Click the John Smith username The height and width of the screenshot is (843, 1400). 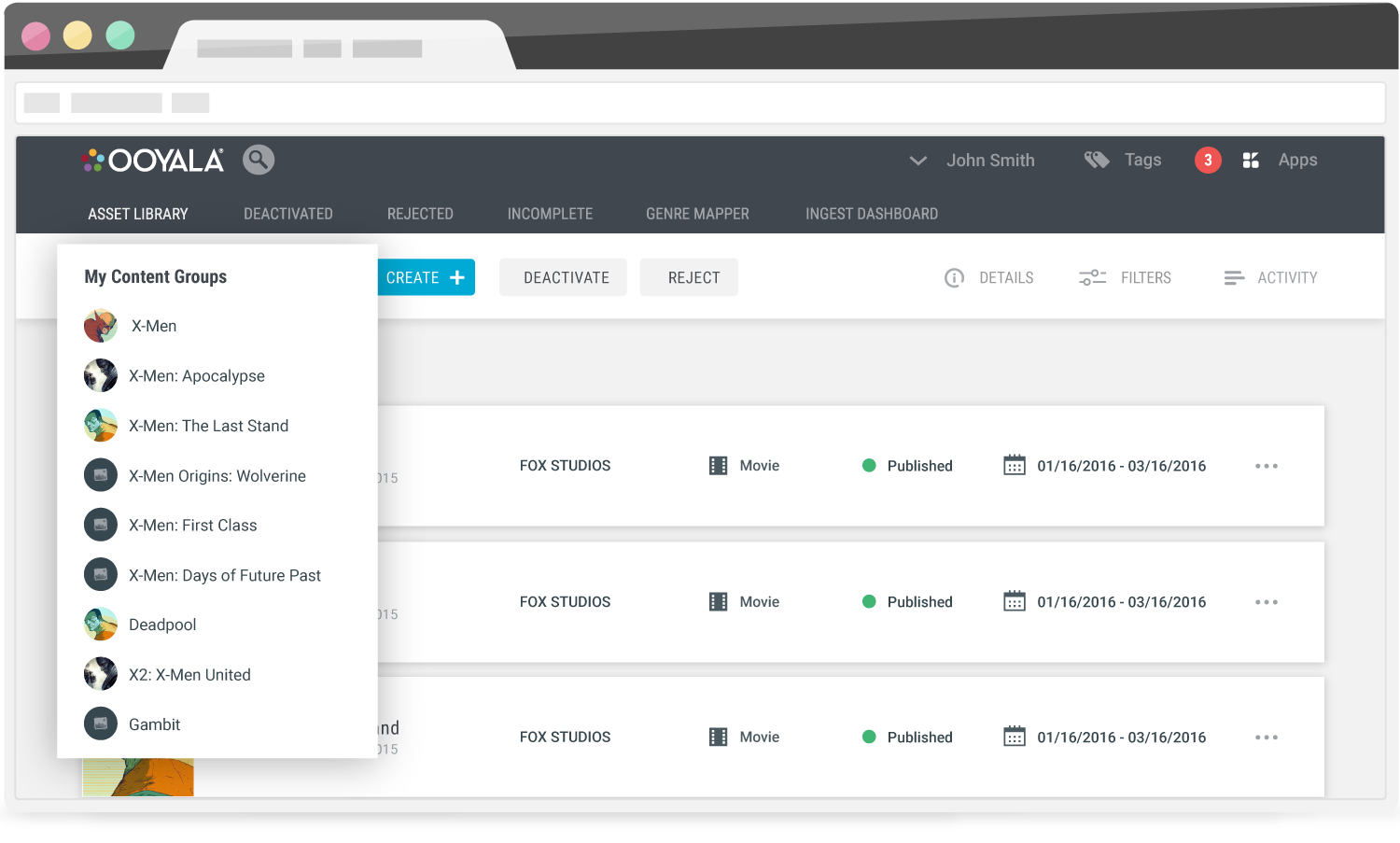pyautogui.click(x=990, y=161)
